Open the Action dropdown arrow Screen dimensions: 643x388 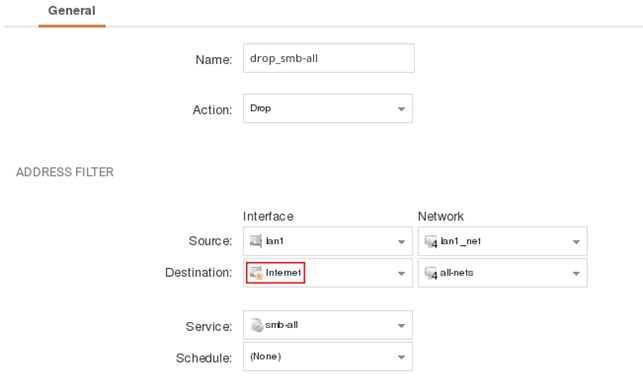401,109
